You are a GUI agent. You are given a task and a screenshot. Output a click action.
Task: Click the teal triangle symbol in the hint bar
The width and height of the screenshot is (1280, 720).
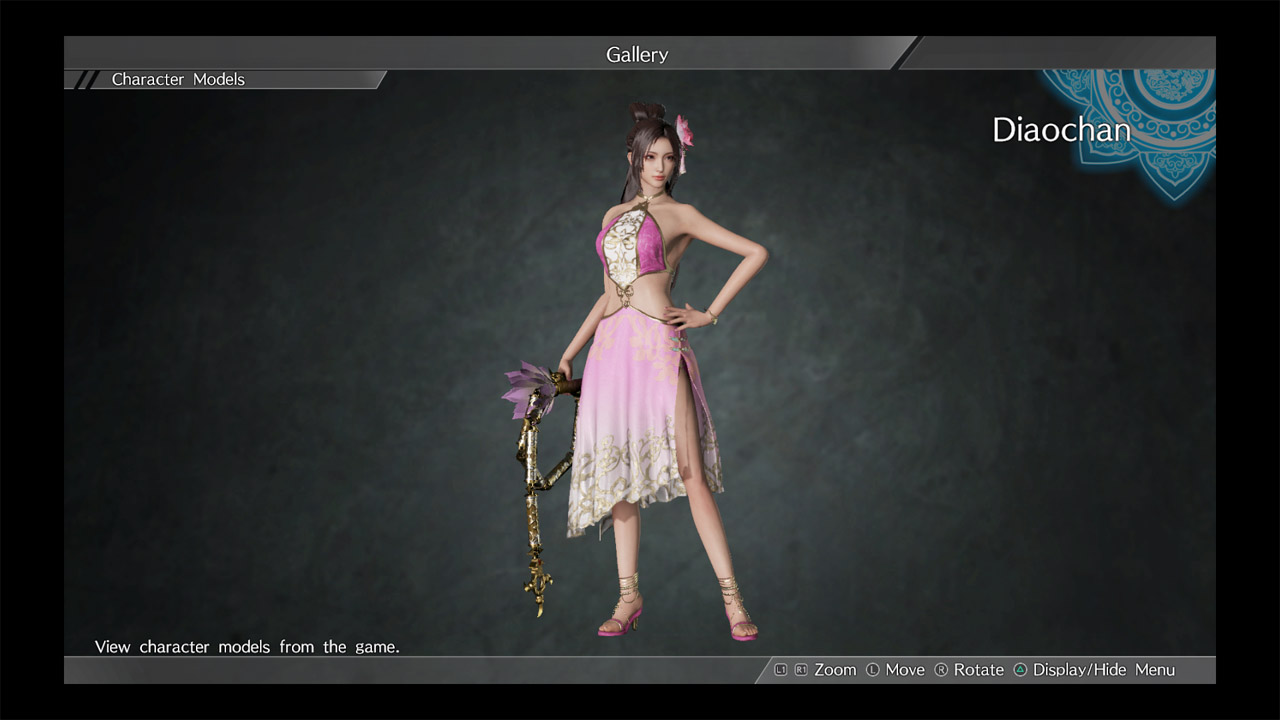[x=1021, y=669]
